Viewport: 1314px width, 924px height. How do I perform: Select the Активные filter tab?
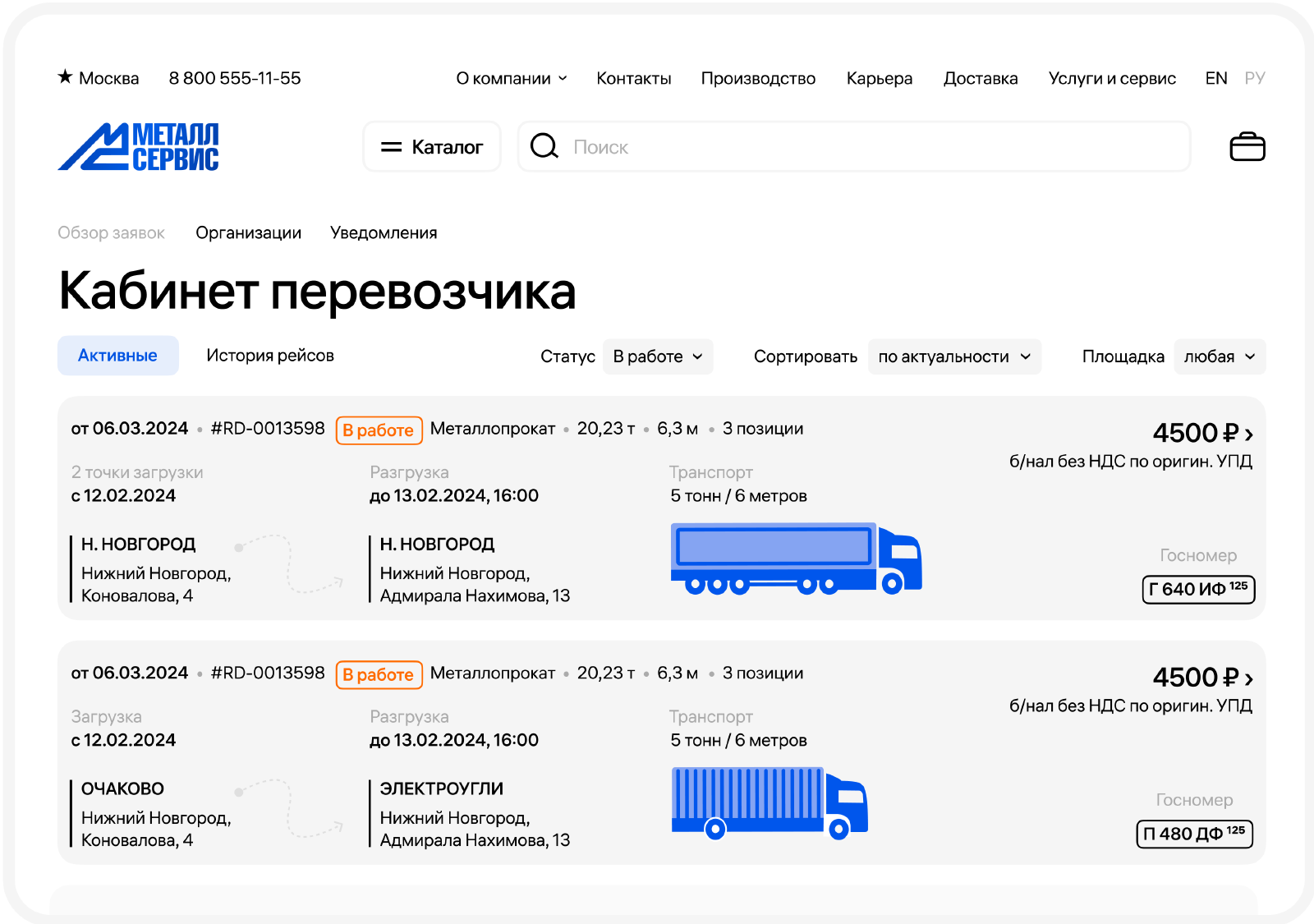tap(117, 356)
